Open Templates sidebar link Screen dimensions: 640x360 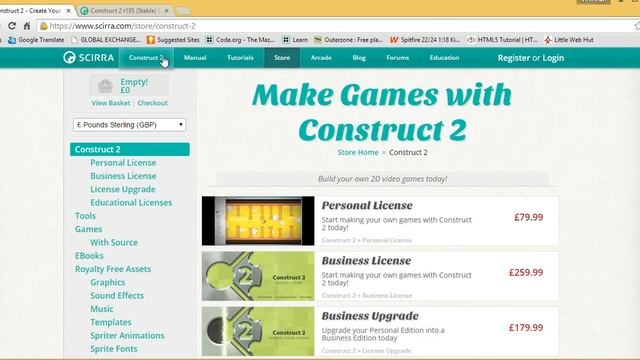pyautogui.click(x=111, y=322)
